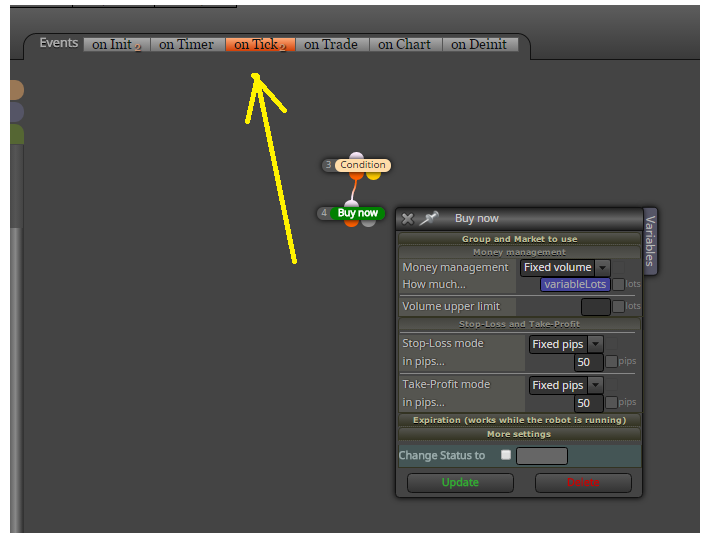Open the on Deinit events tab

tap(479, 45)
